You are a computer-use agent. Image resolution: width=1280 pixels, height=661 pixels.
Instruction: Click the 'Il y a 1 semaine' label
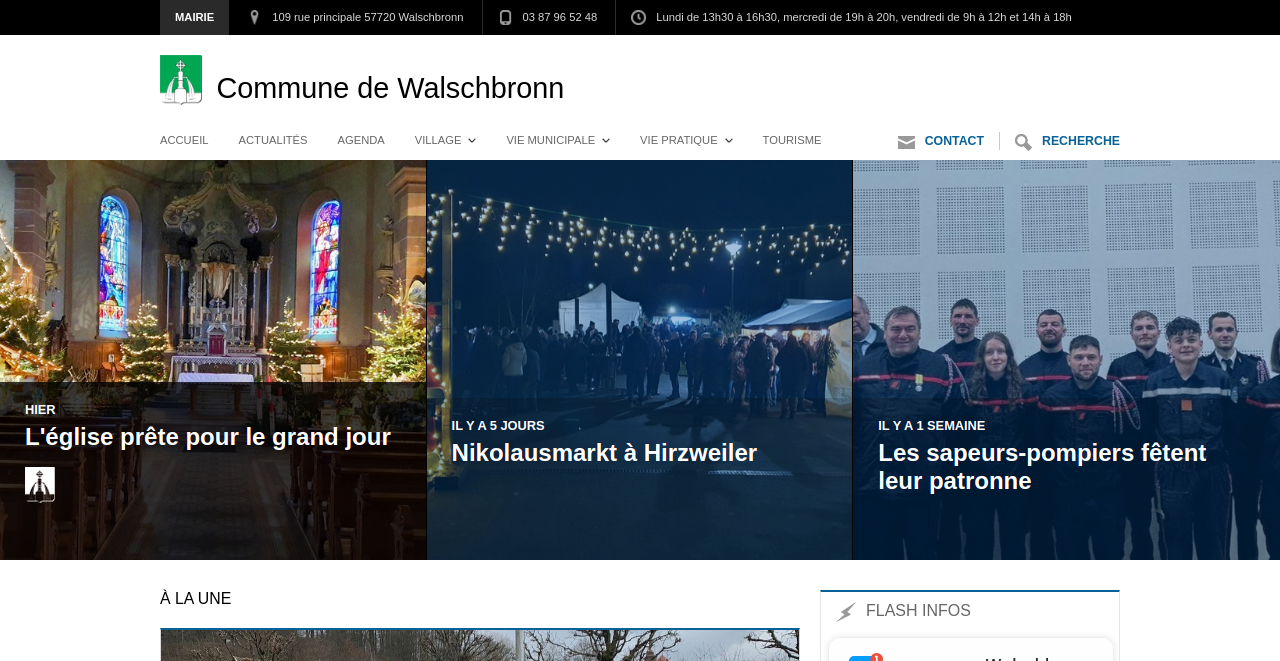(x=932, y=426)
